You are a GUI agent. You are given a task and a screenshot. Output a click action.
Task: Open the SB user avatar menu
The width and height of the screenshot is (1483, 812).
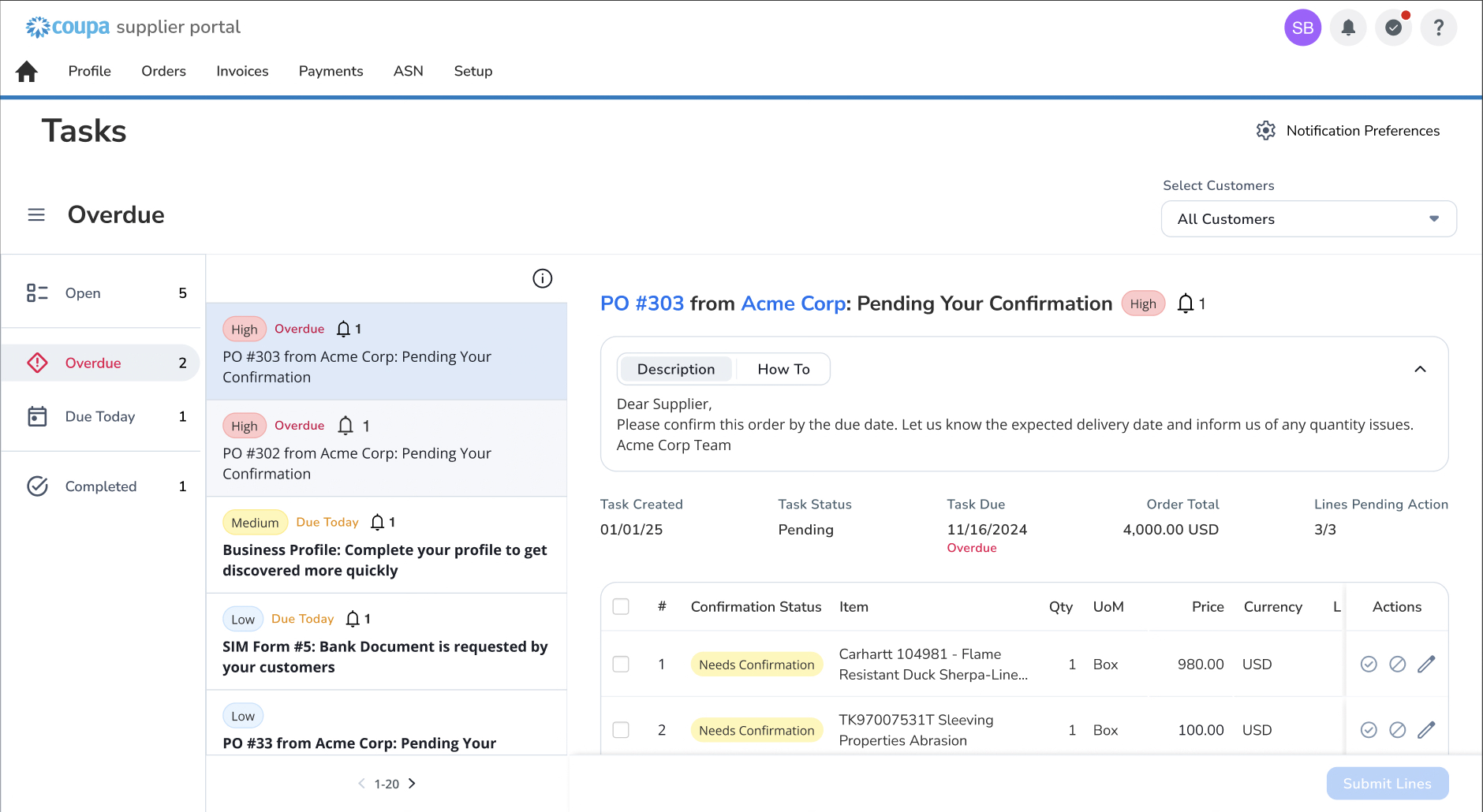click(1302, 28)
